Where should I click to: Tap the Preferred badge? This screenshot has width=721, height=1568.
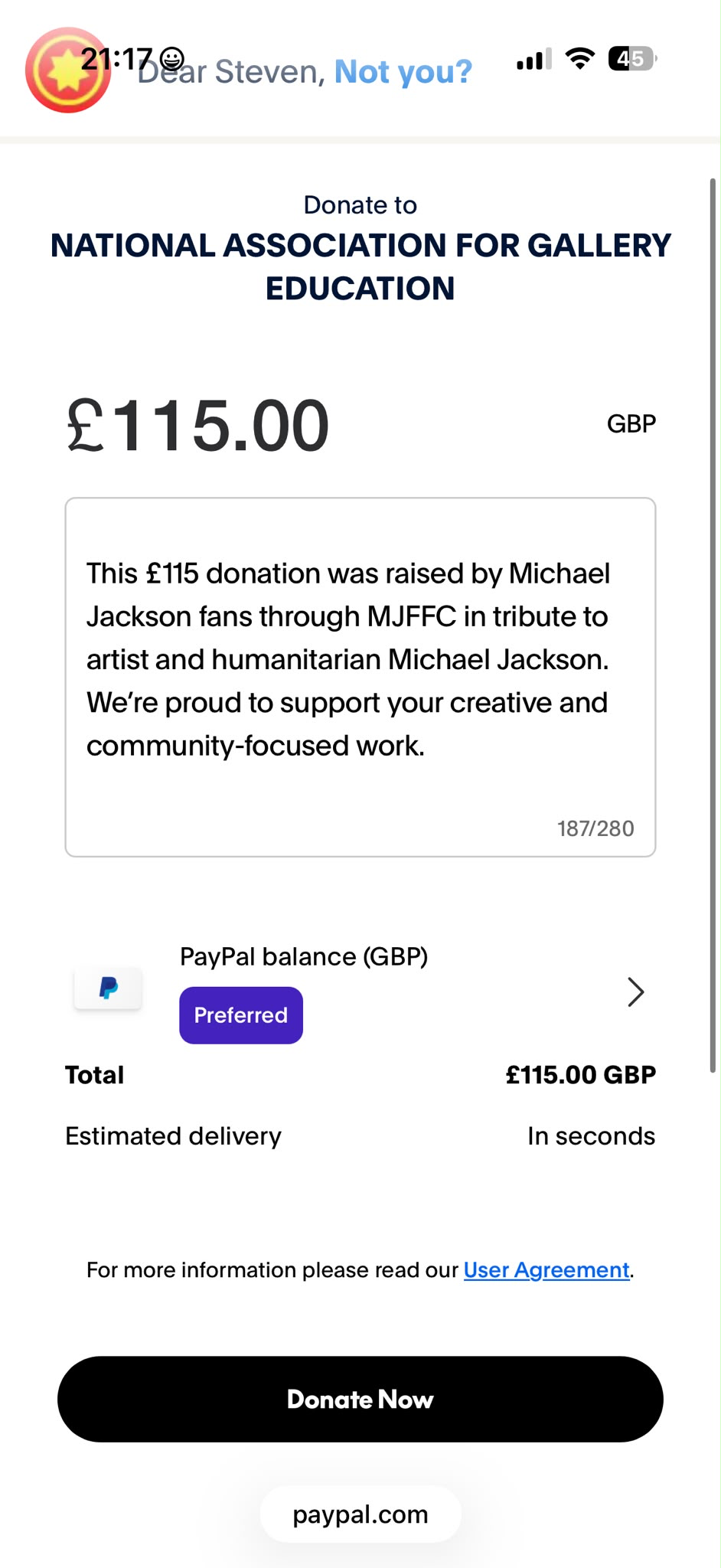(241, 1015)
